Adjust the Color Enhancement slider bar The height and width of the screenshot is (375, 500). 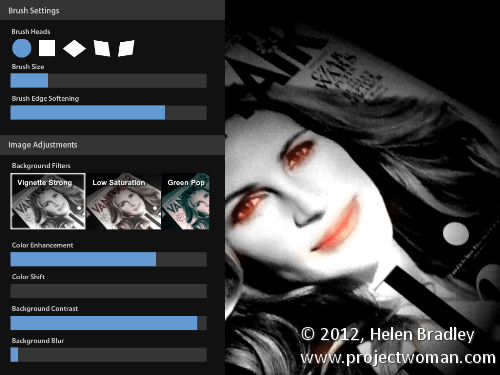(x=109, y=259)
